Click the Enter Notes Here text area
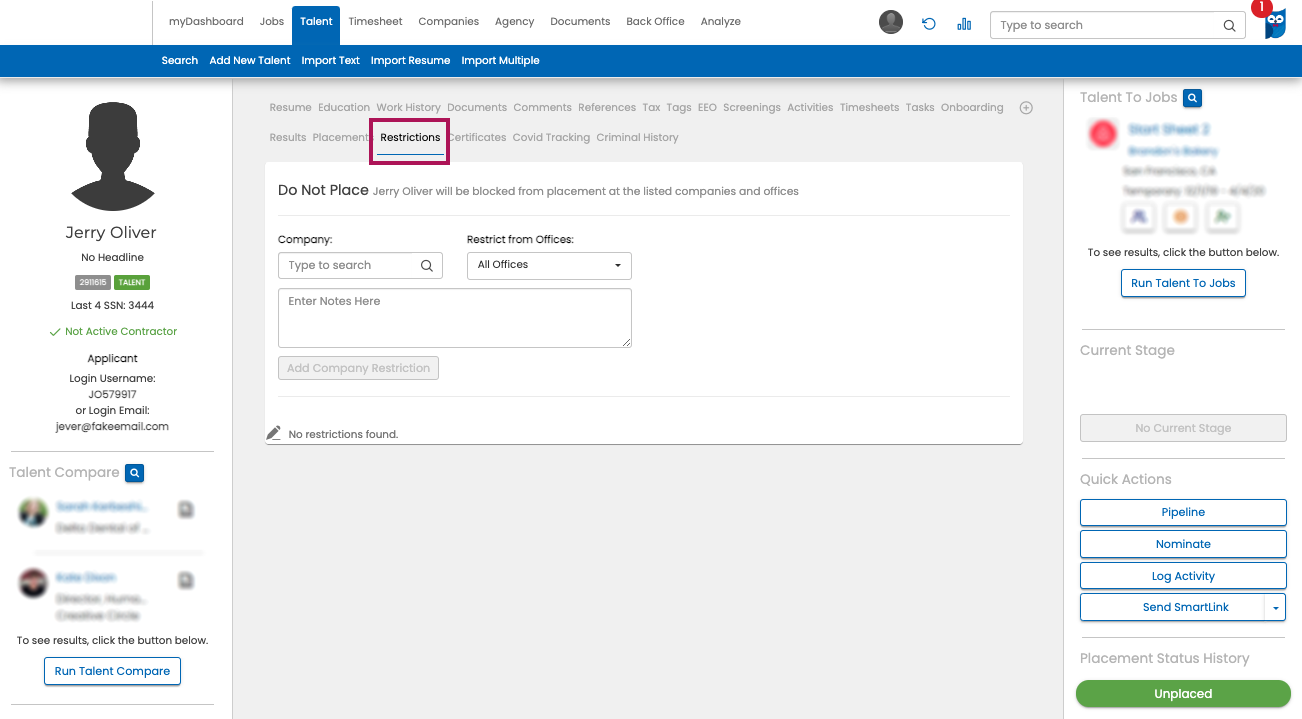This screenshot has height=719, width=1302. (455, 318)
